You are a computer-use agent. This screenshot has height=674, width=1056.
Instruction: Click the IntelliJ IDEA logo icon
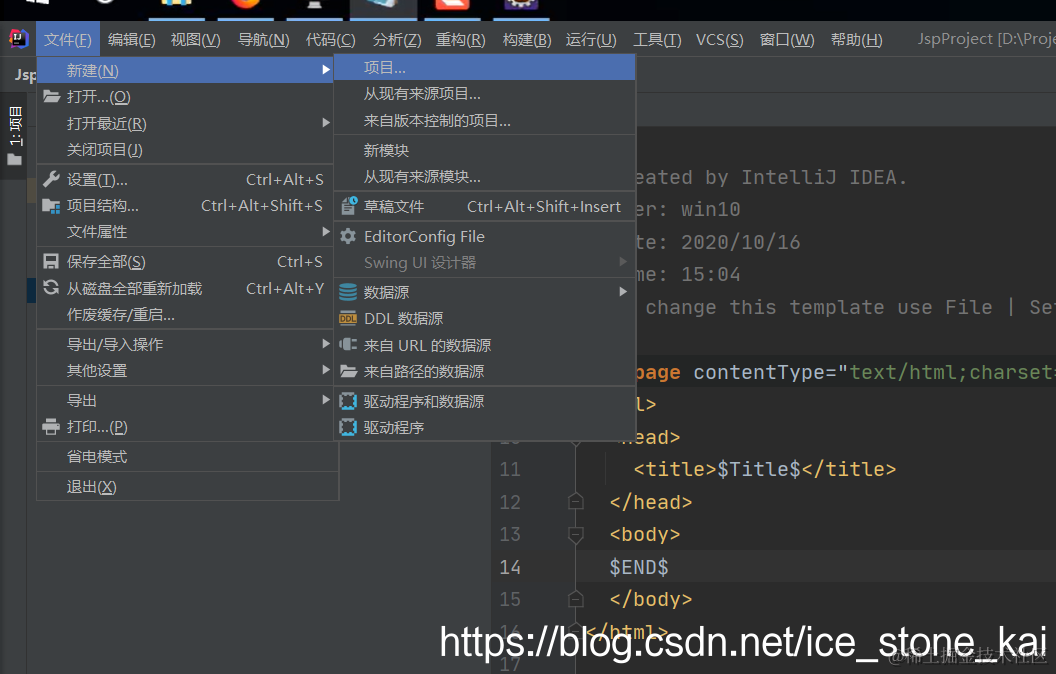coord(19,39)
